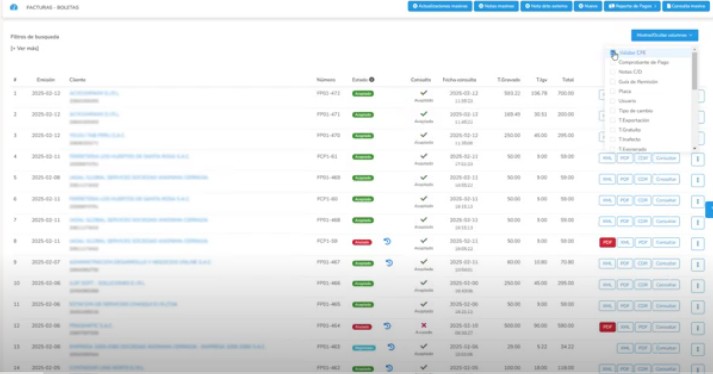This screenshot has width=713, height=374.
Task: Enable the Placa column checkbox
Action: 613,91
